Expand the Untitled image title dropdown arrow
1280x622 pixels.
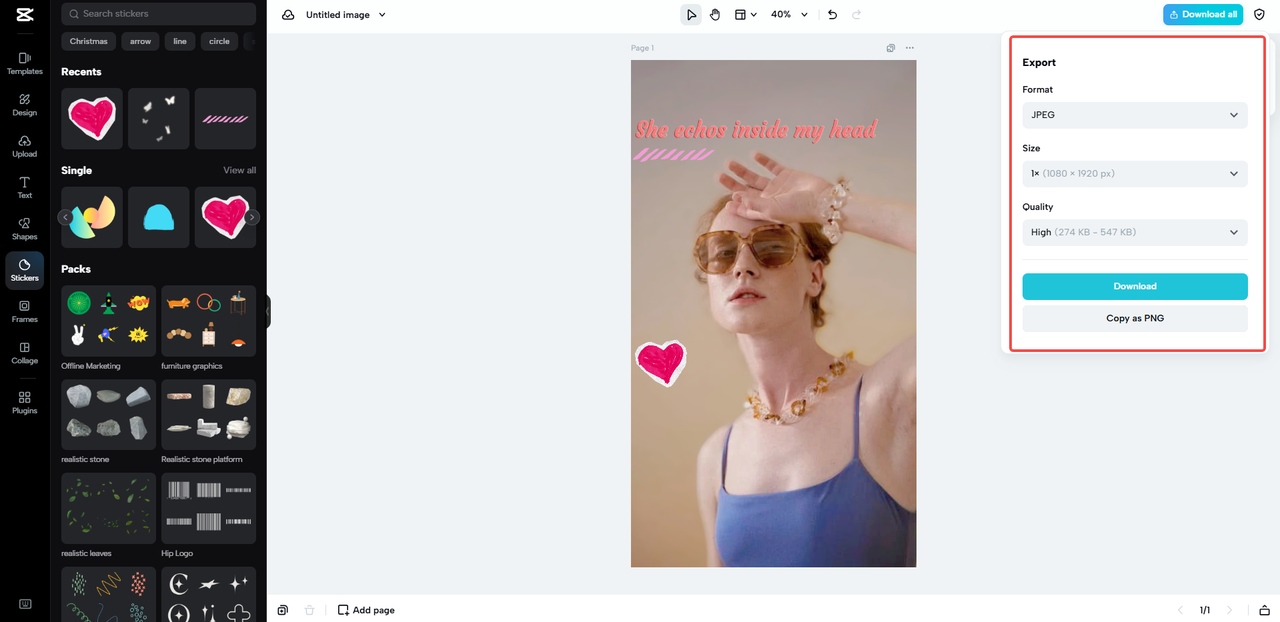coord(382,15)
